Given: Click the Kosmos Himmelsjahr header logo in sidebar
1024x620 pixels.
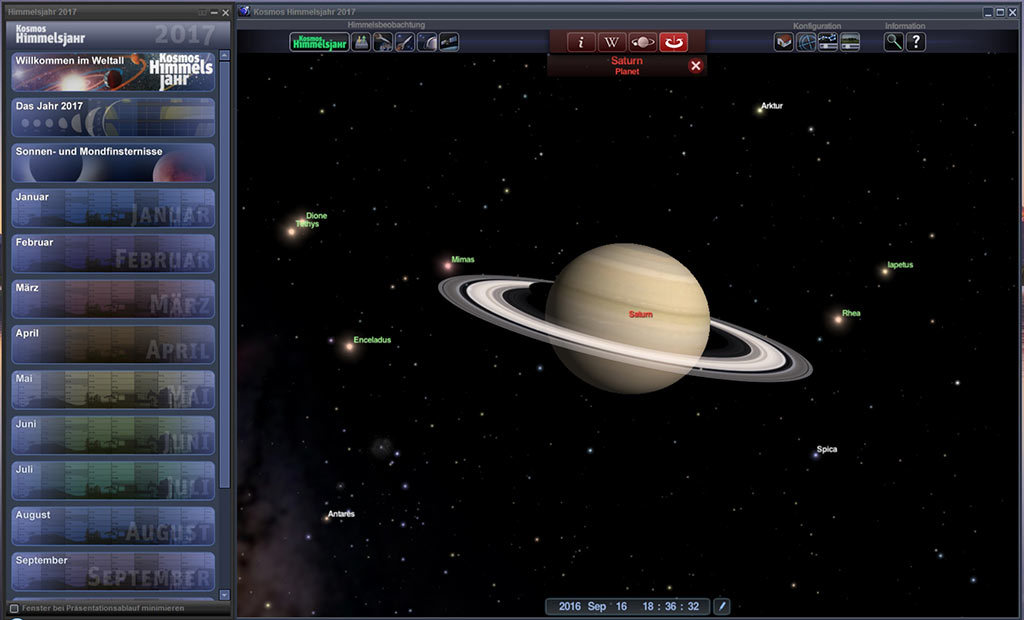Looking at the screenshot, I should 50,35.
